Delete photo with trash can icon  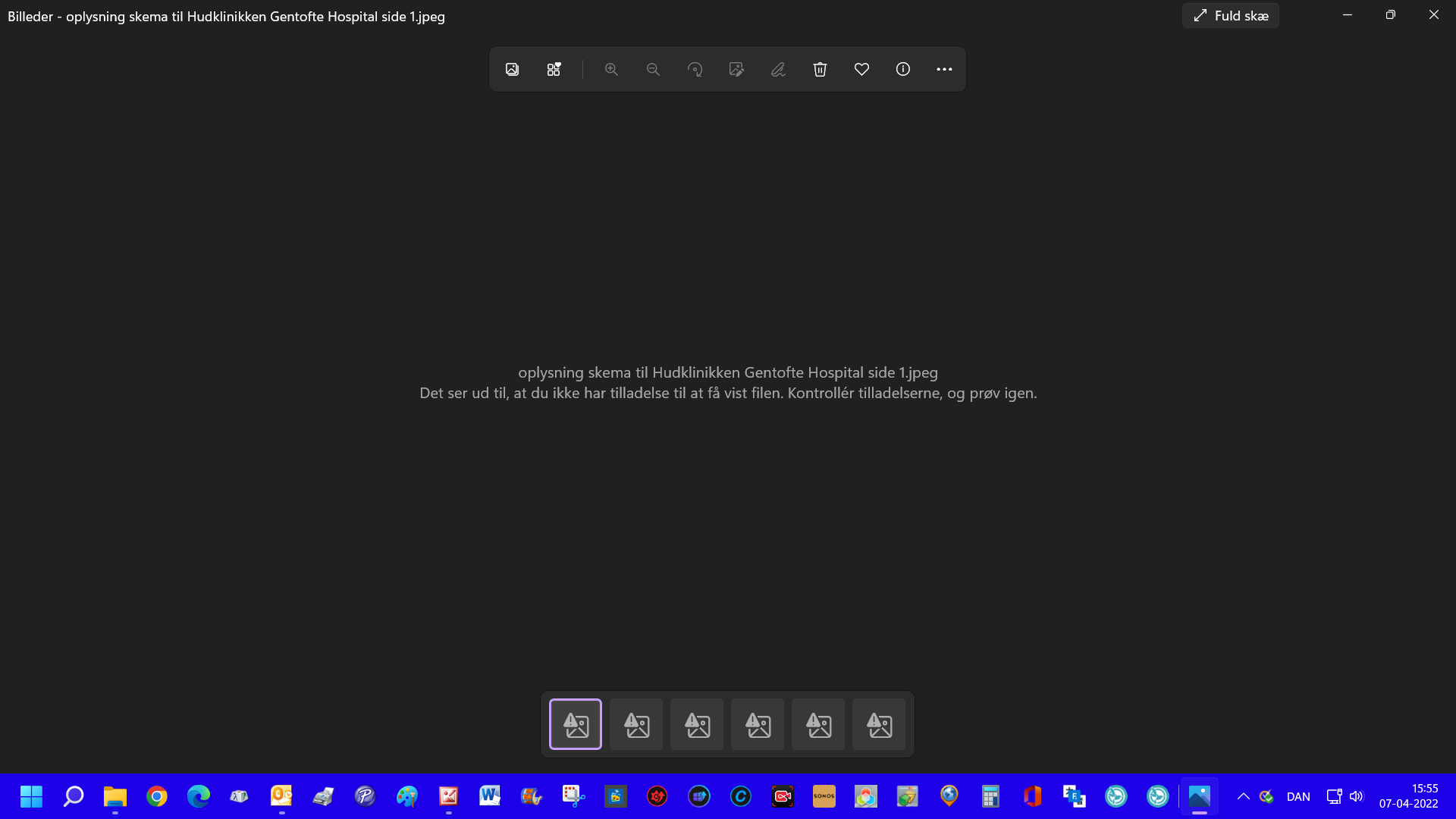point(820,69)
